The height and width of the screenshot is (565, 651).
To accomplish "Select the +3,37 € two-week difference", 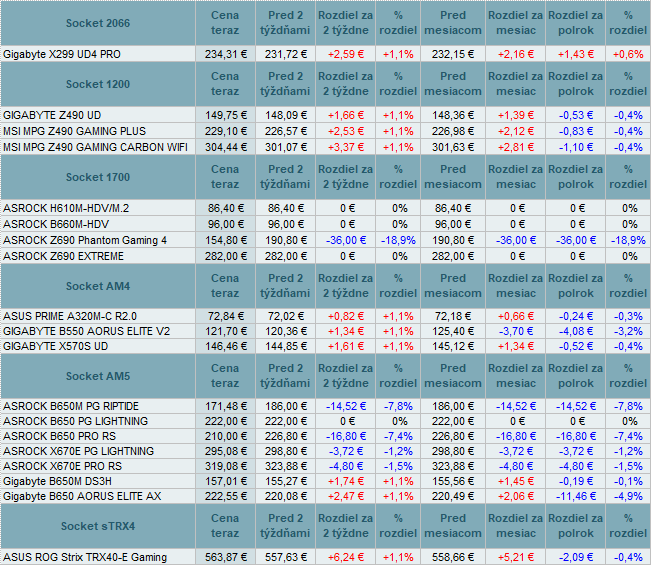I will (345, 147).
